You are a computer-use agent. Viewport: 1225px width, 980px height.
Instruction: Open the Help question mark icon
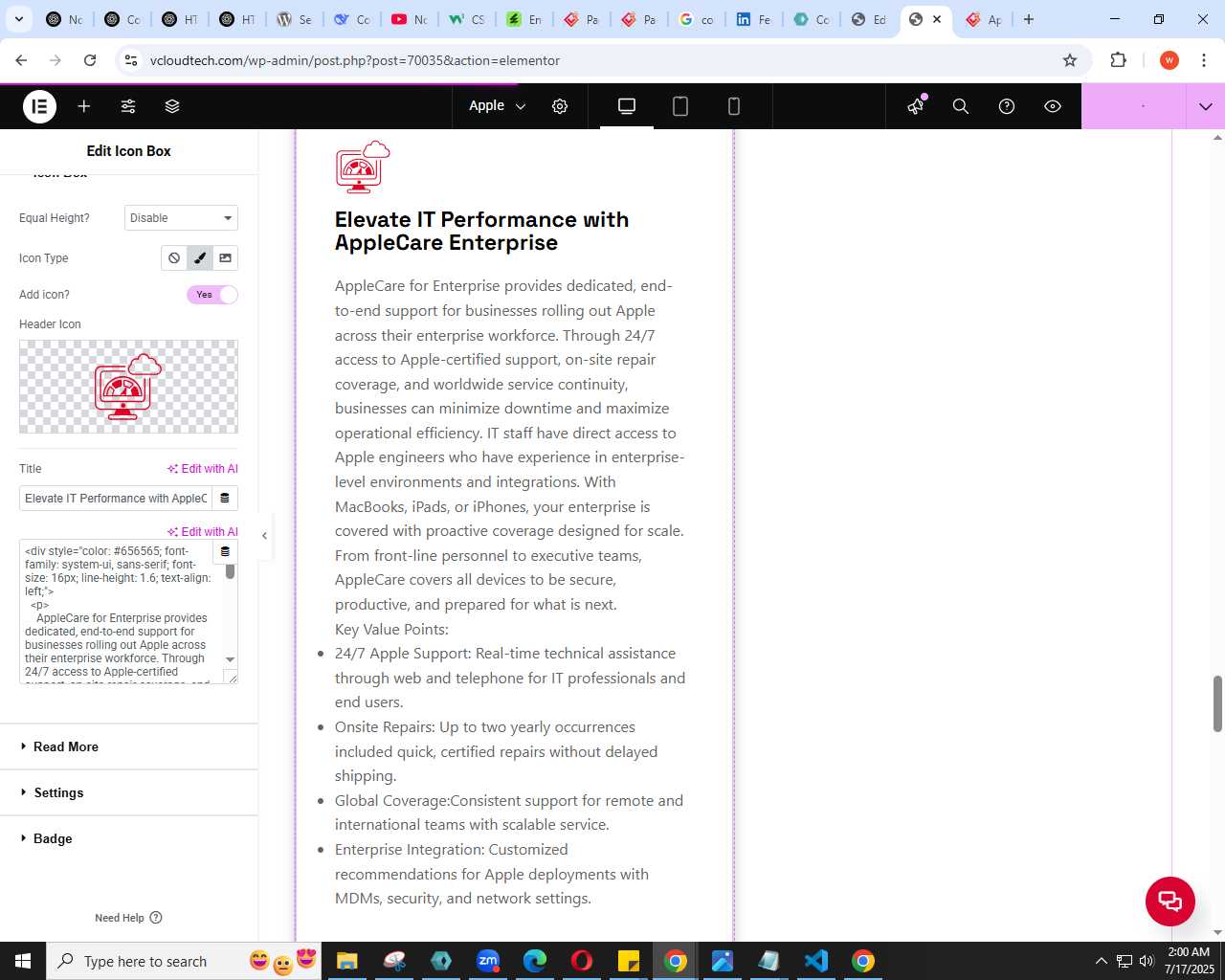click(x=1007, y=106)
